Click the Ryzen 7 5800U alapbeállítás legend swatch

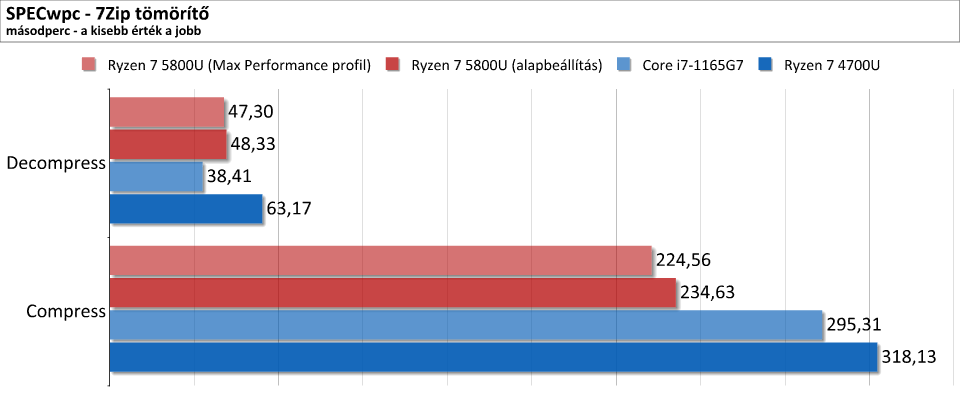(x=392, y=65)
